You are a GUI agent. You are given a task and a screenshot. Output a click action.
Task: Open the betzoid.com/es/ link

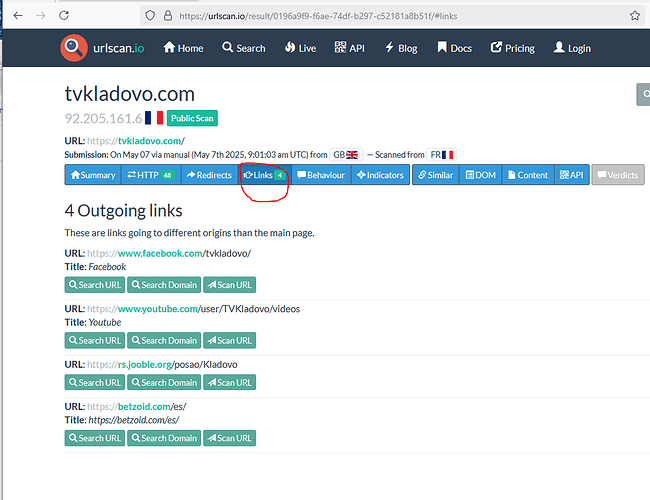pos(136,407)
